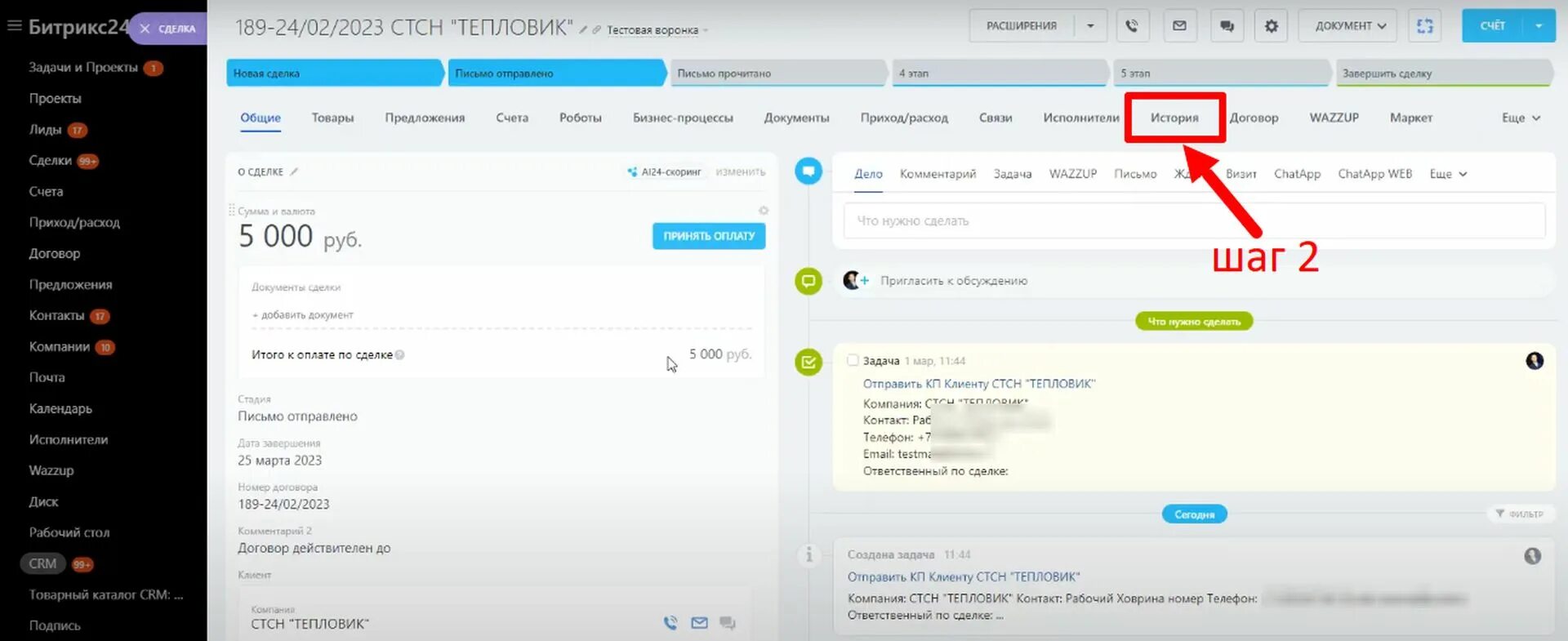
Task: Expand СЧЁТ button arrow
Action: tap(1539, 26)
